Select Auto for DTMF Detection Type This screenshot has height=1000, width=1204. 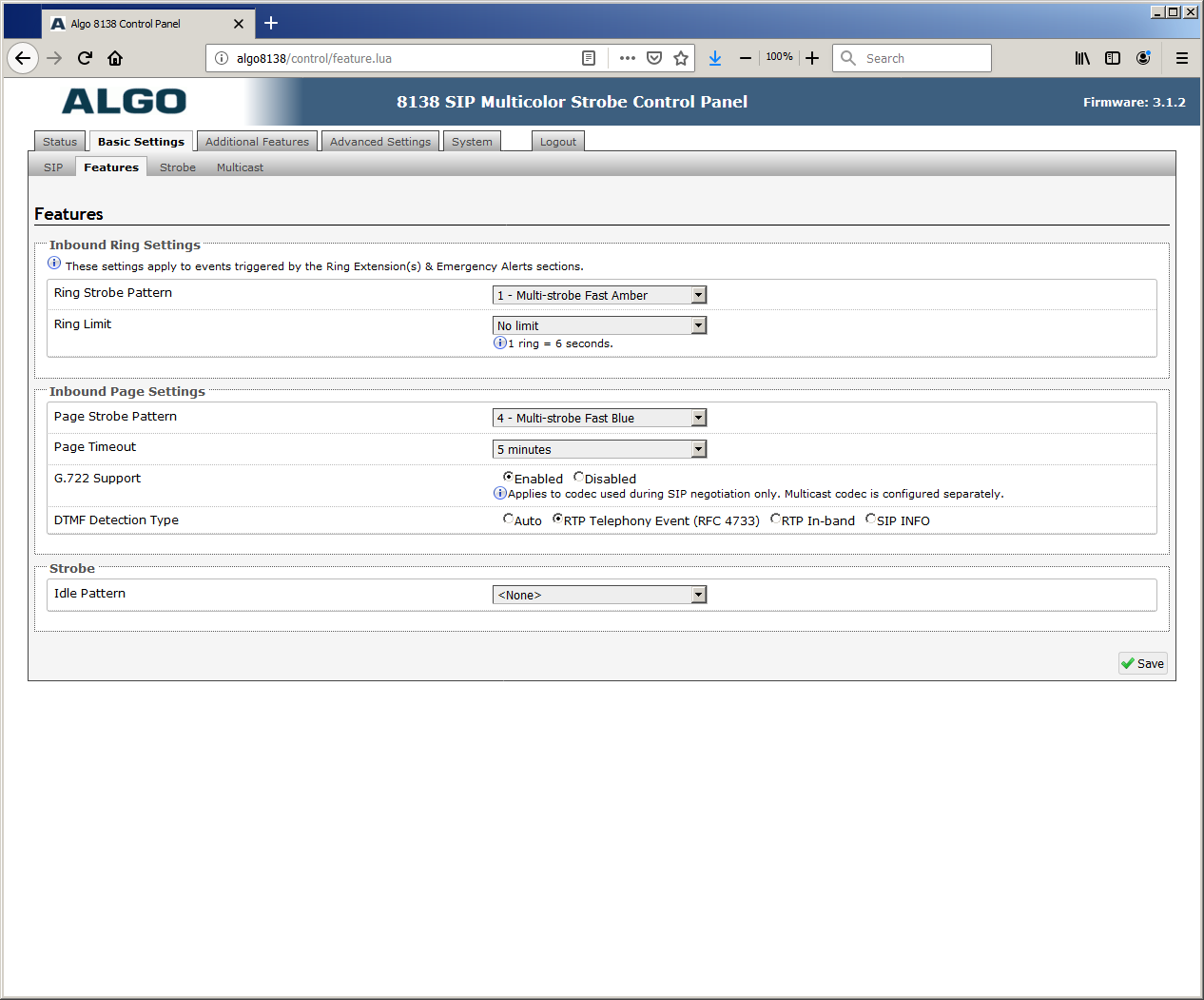point(508,520)
